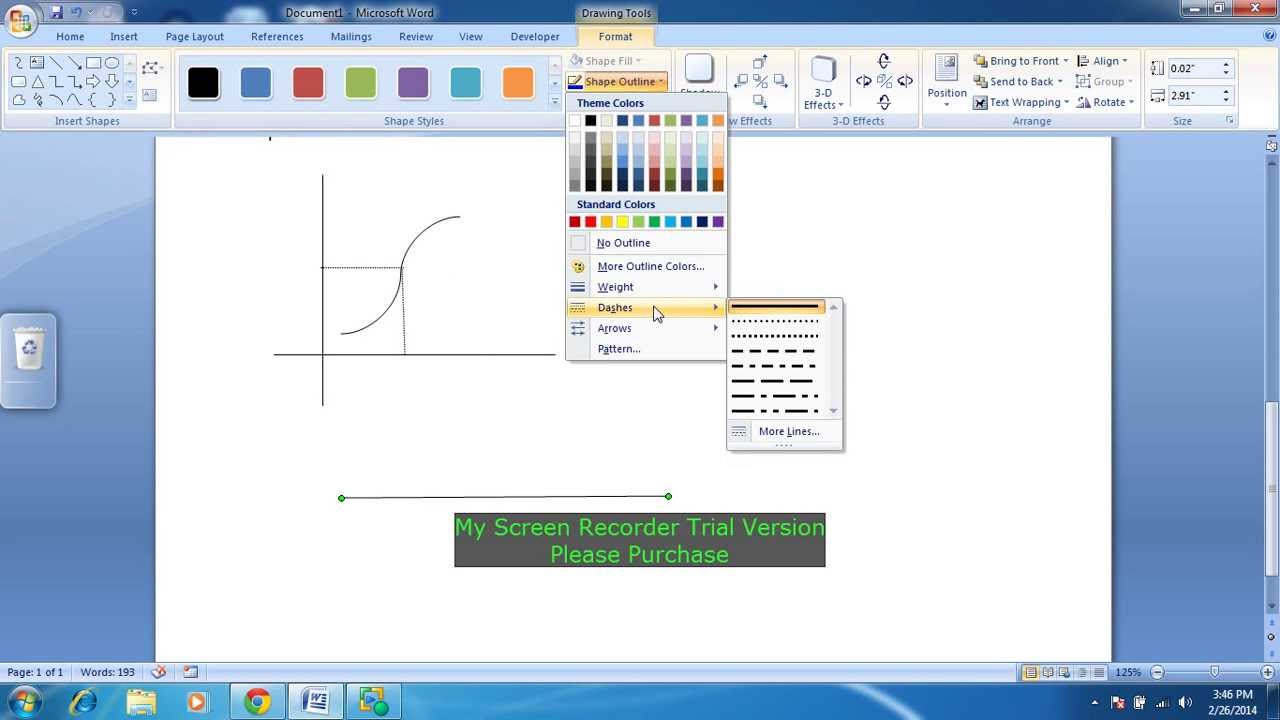Pick the round dot dash style
Image resolution: width=1280 pixels, height=720 pixels.
[x=776, y=321]
